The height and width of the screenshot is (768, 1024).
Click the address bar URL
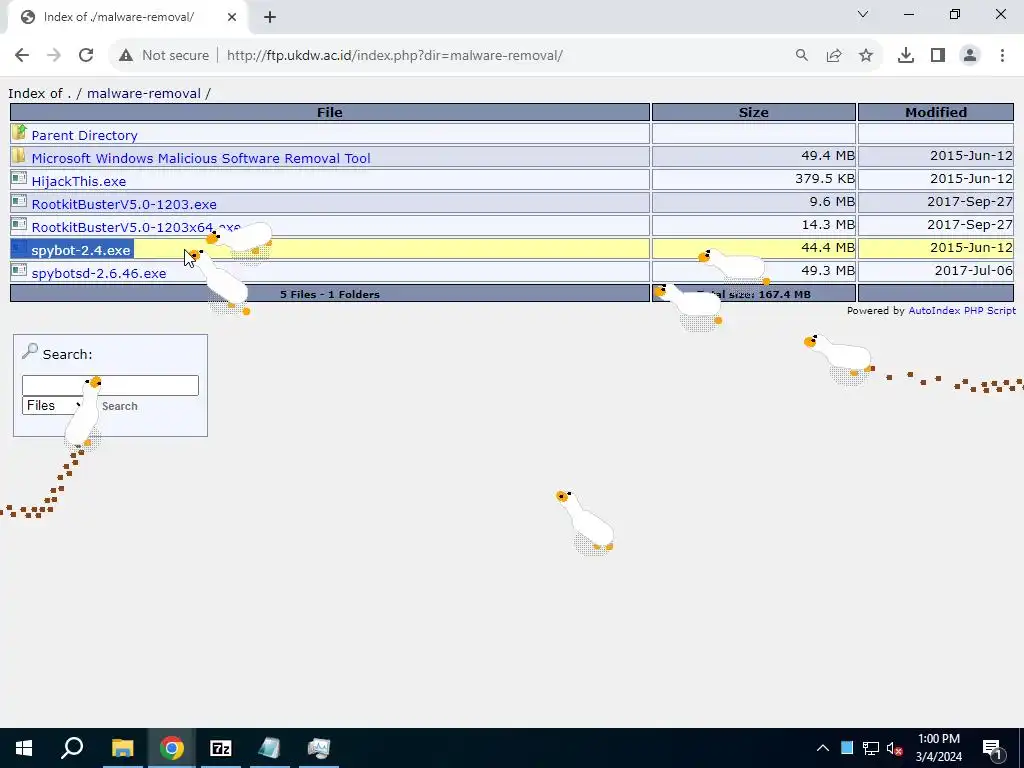(x=394, y=56)
